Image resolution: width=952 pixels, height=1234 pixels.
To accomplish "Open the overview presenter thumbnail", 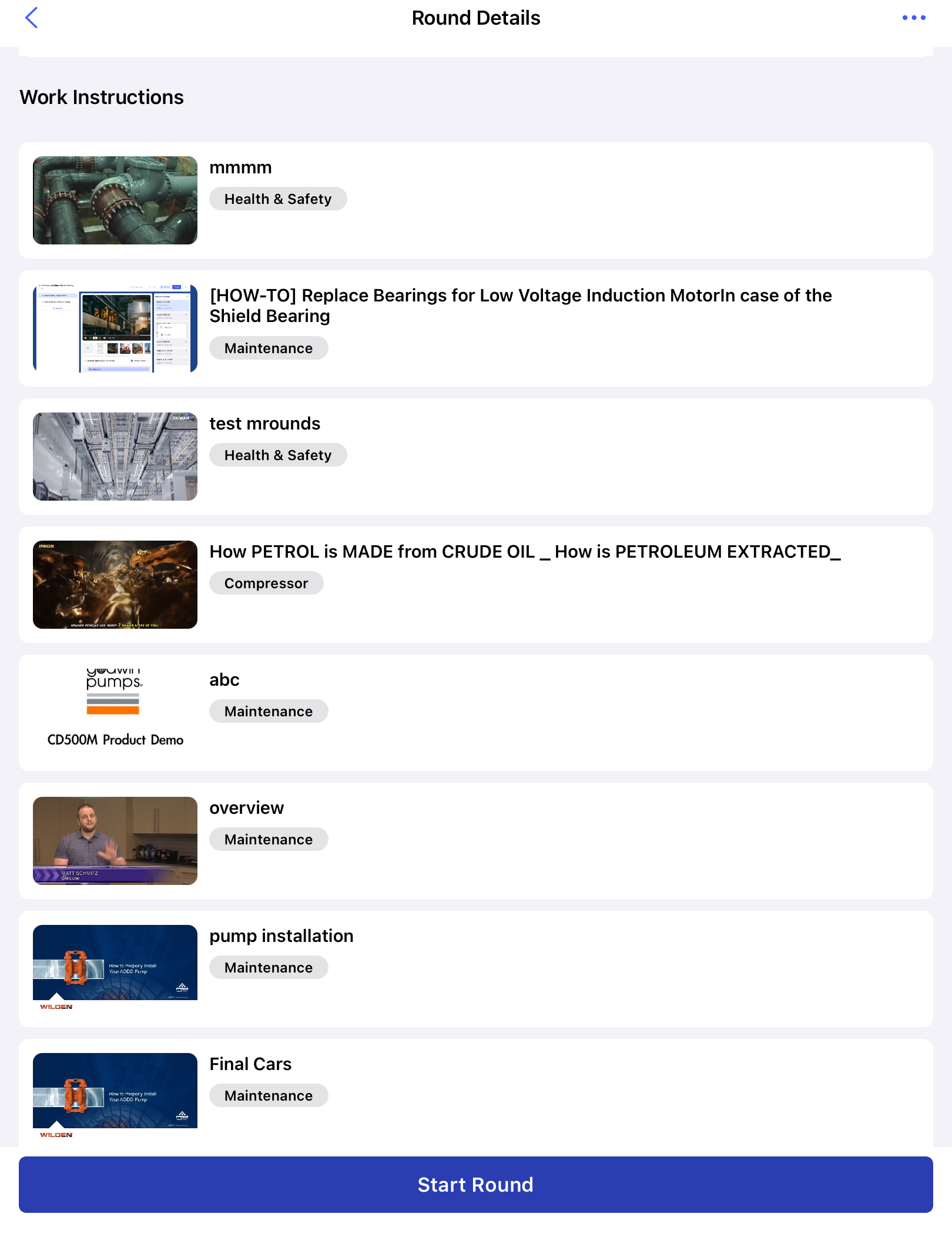I will coord(115,841).
